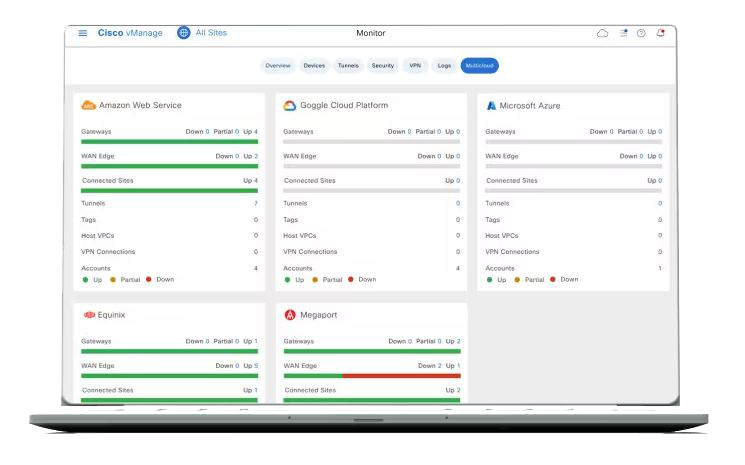Switch to the Security tab
745x465 pixels.
click(x=382, y=66)
